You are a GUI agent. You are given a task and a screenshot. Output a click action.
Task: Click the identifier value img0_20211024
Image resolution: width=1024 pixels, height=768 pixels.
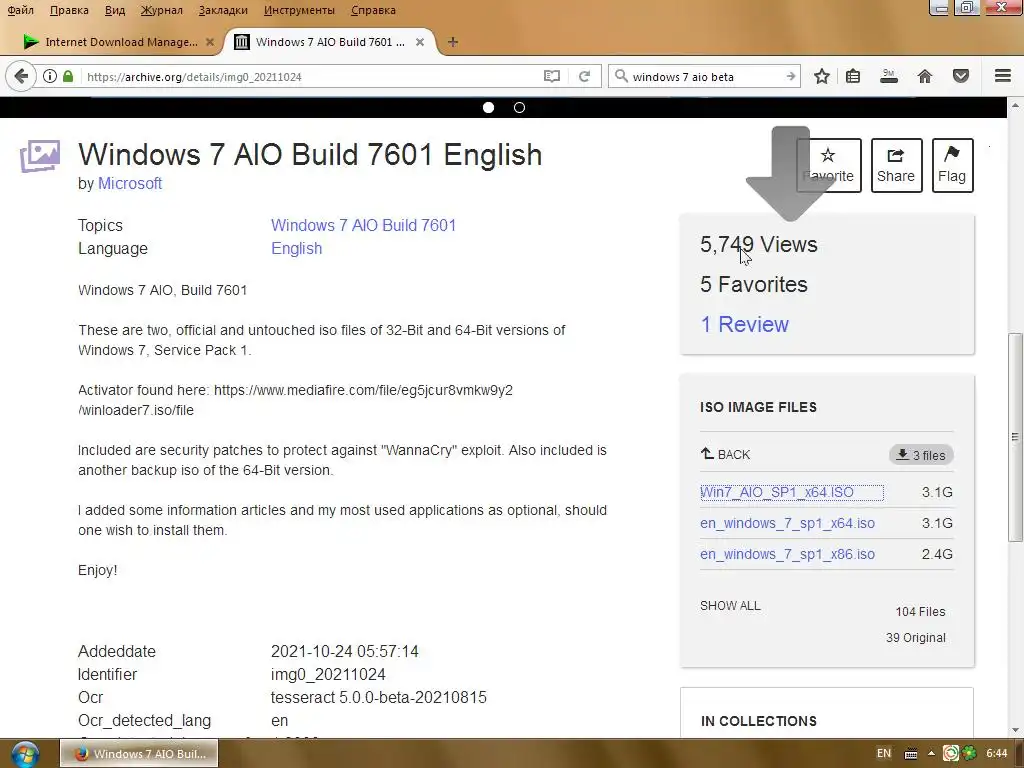coord(328,675)
